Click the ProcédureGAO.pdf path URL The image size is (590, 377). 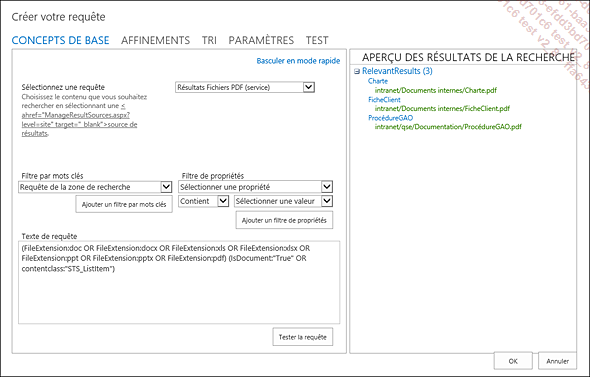(x=448, y=127)
